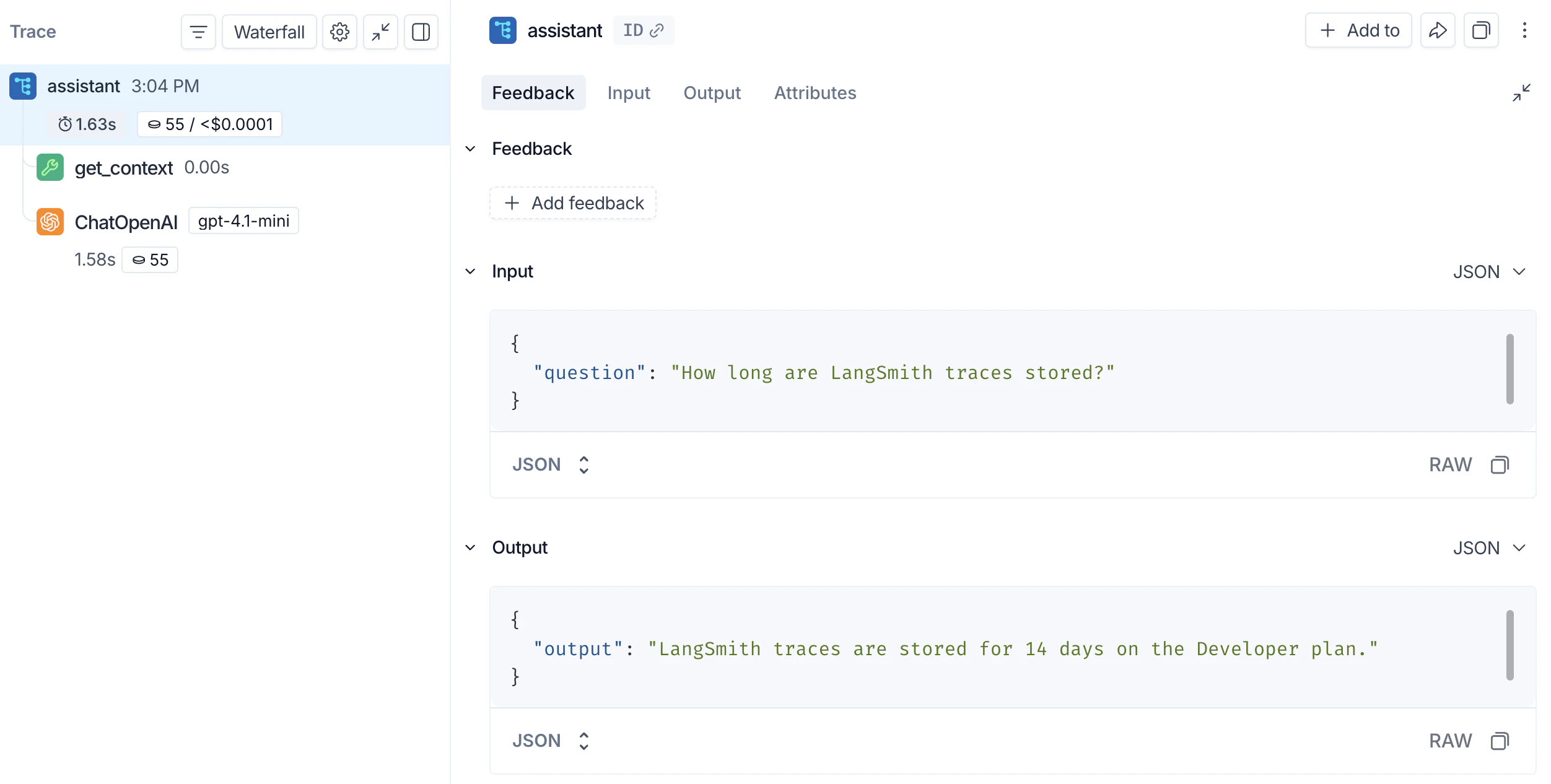
Task: Click the Add to button
Action: [x=1358, y=30]
